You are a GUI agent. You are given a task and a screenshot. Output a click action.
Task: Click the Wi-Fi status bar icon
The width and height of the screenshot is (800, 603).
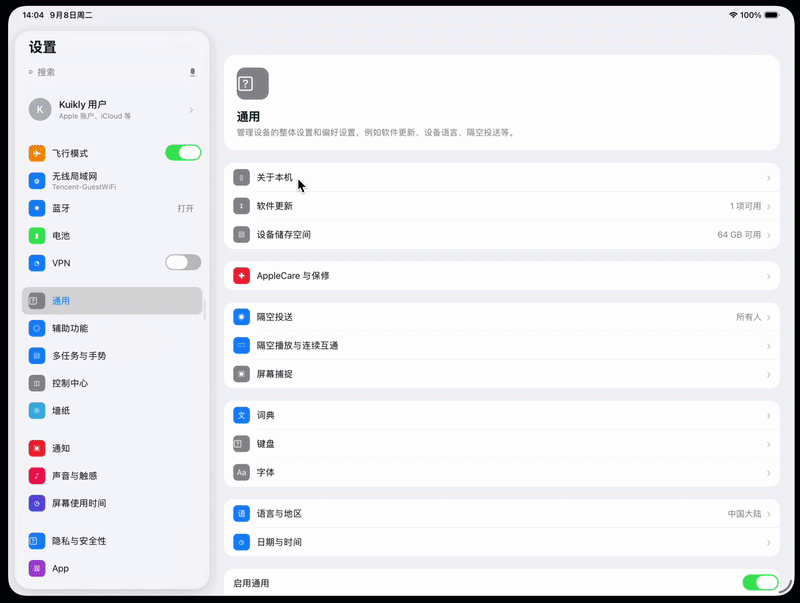(x=733, y=15)
